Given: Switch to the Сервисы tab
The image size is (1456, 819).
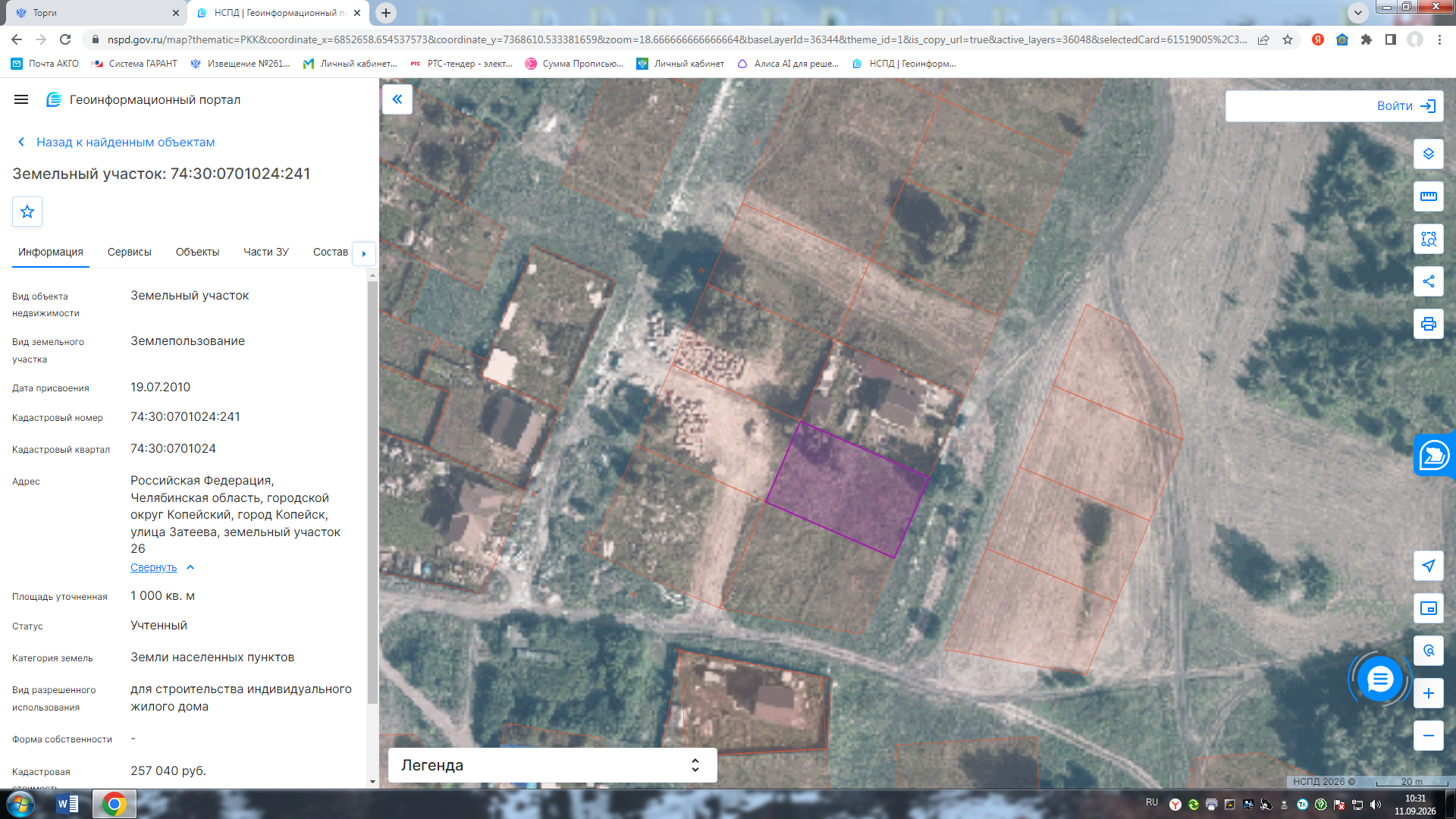Looking at the screenshot, I should [x=129, y=252].
